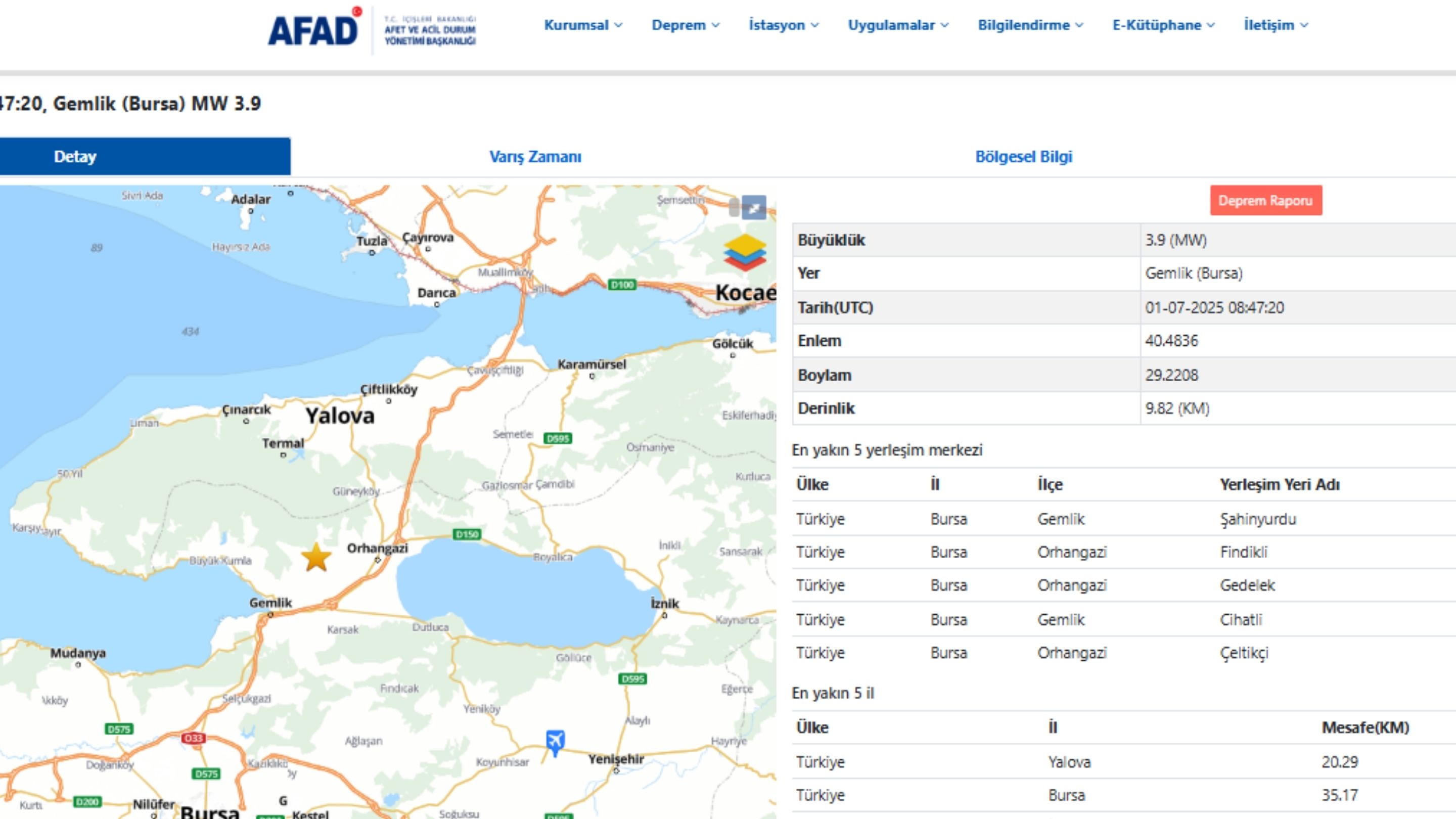Screen dimensions: 1456x819
Task: Open the Deprem Raporu button
Action: click(x=1265, y=201)
